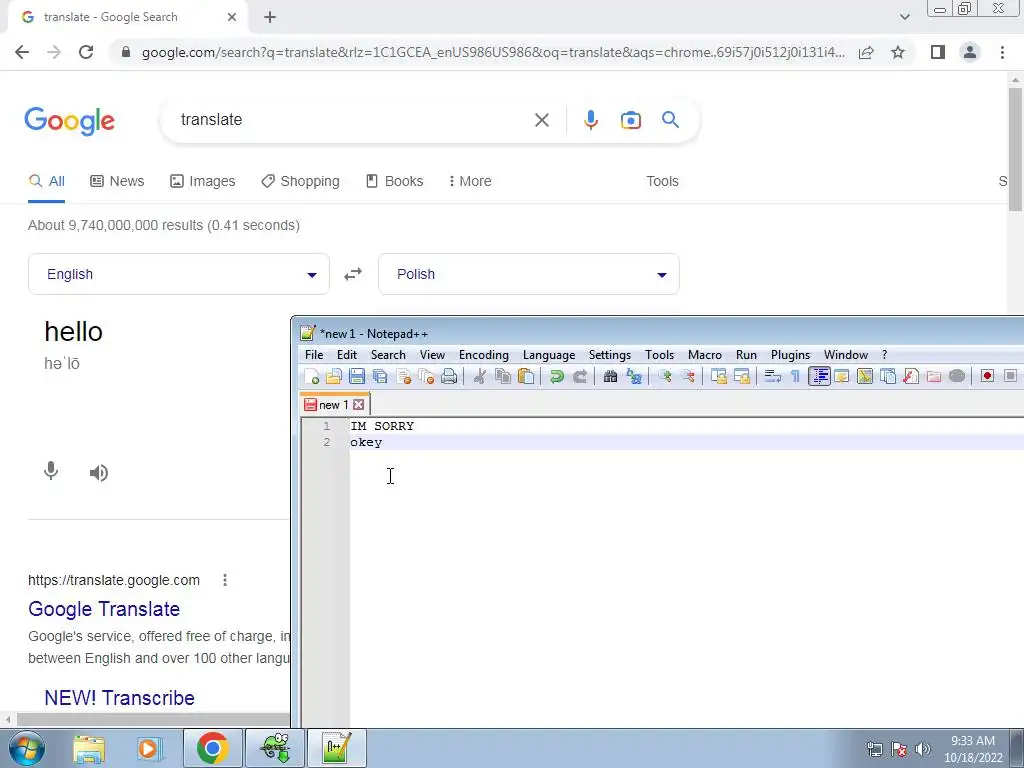The width and height of the screenshot is (1024, 768).
Task: Save the document using the floppy disk icon
Action: point(357,376)
